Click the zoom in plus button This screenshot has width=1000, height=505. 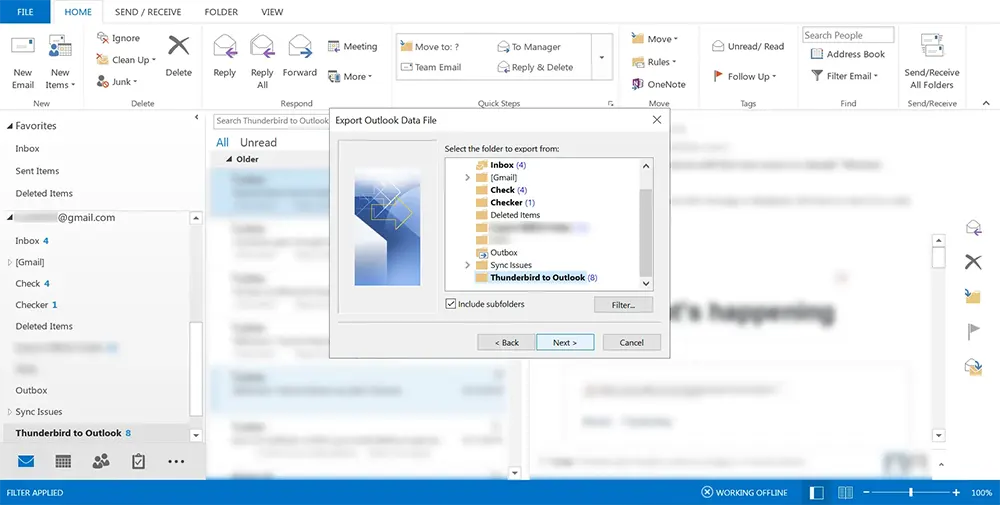956,492
